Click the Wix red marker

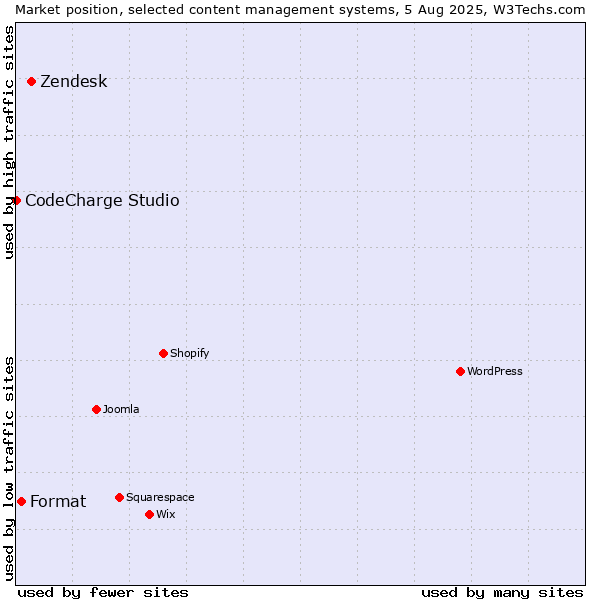click(150, 514)
